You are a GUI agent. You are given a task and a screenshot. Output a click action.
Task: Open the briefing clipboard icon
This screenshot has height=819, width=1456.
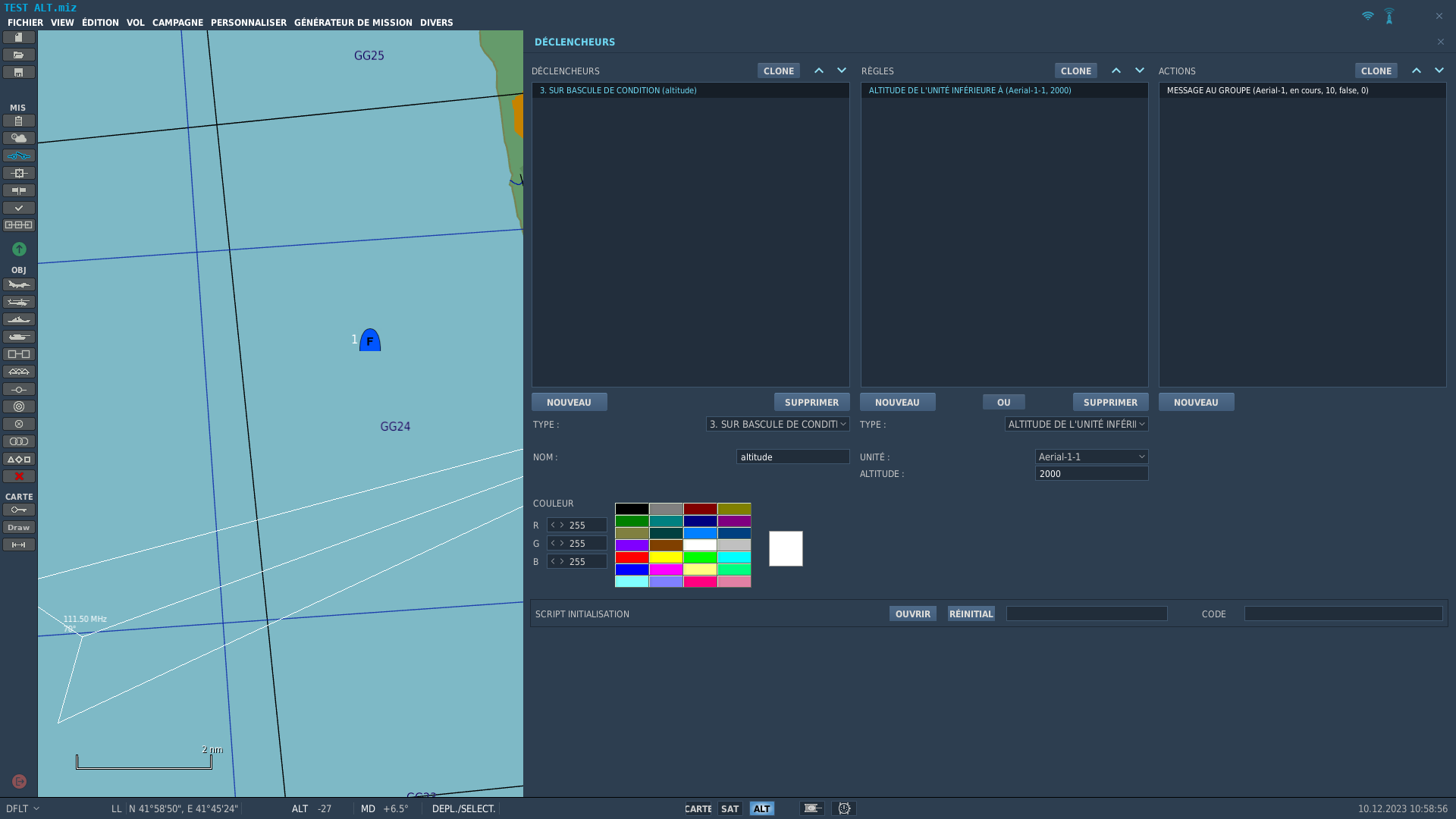click(x=19, y=121)
